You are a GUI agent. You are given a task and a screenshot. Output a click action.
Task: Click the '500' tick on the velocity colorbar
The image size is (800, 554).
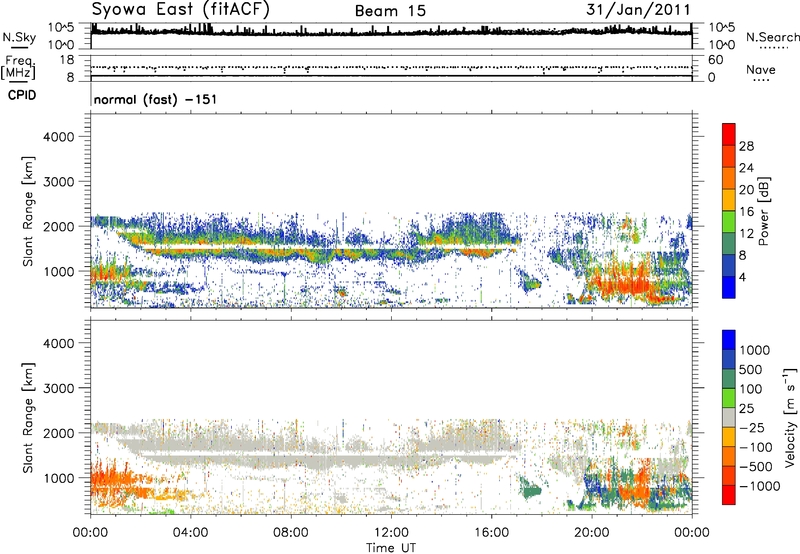pyautogui.click(x=751, y=369)
